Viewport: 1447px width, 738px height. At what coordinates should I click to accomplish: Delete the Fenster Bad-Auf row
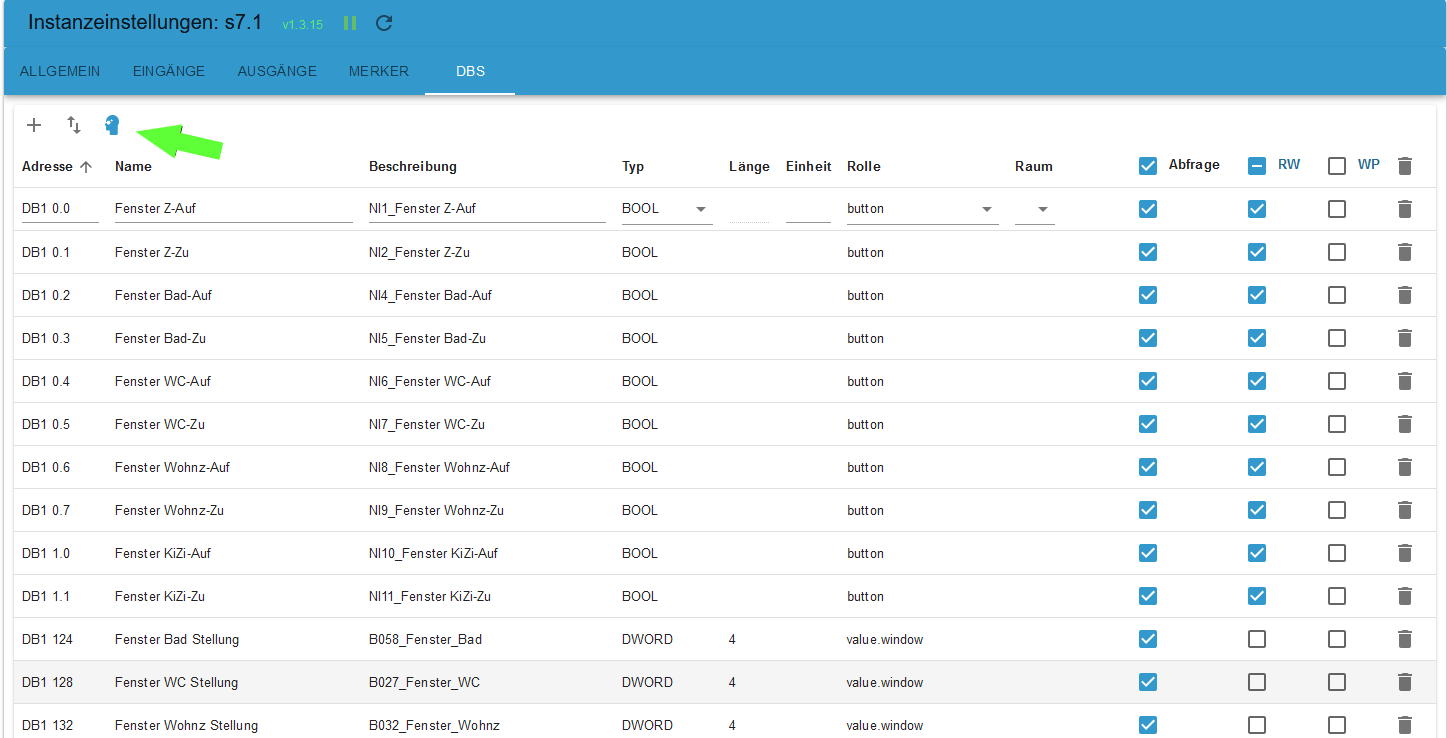(1405, 295)
